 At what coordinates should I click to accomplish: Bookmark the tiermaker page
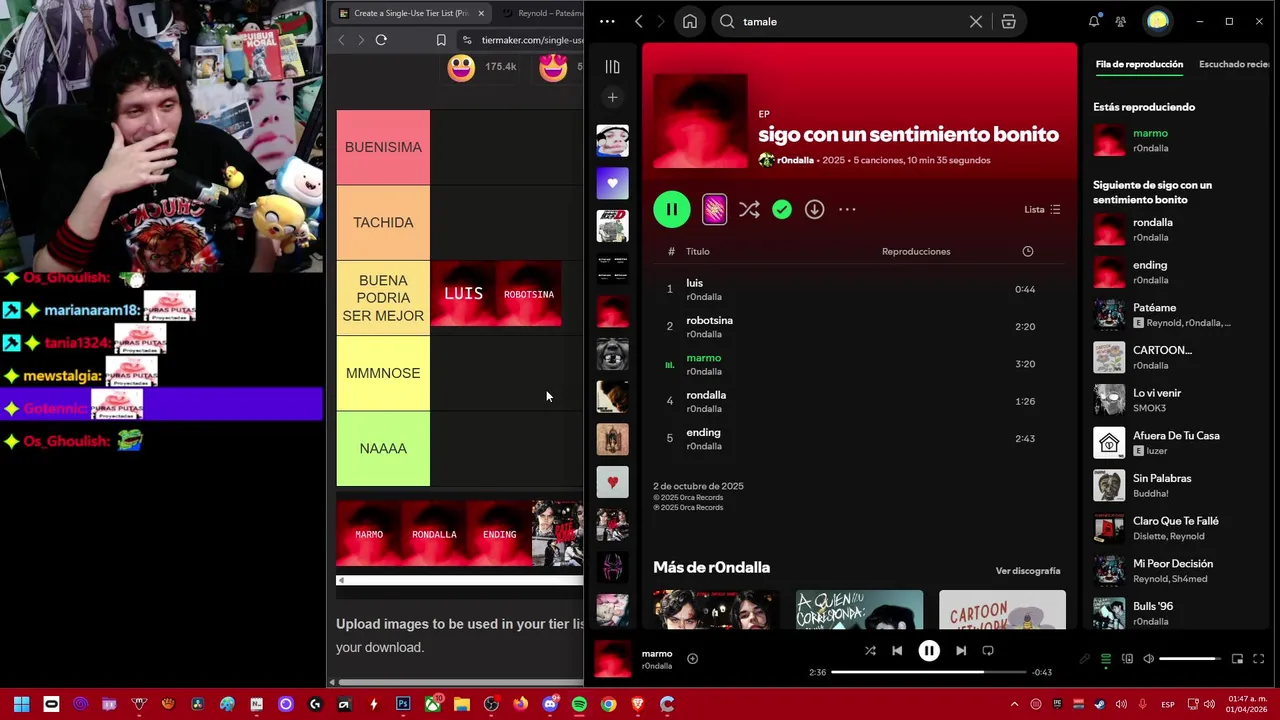pos(441,40)
